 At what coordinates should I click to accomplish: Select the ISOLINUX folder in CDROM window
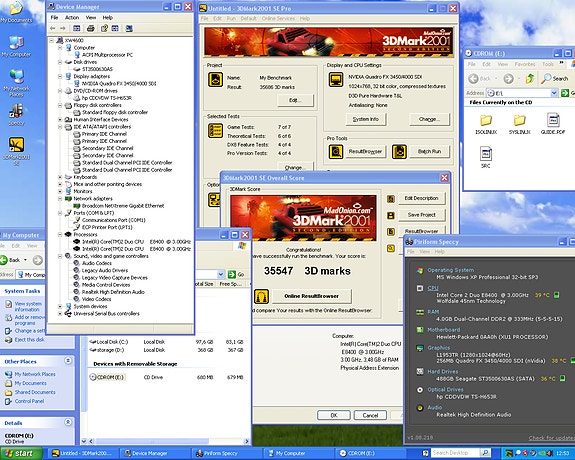click(486, 124)
